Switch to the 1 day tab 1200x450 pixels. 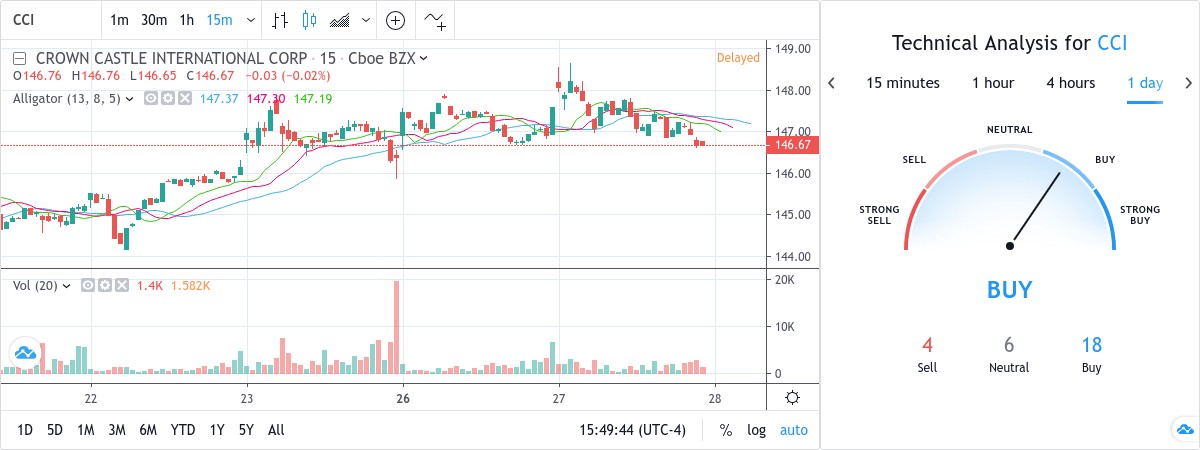[x=1145, y=83]
